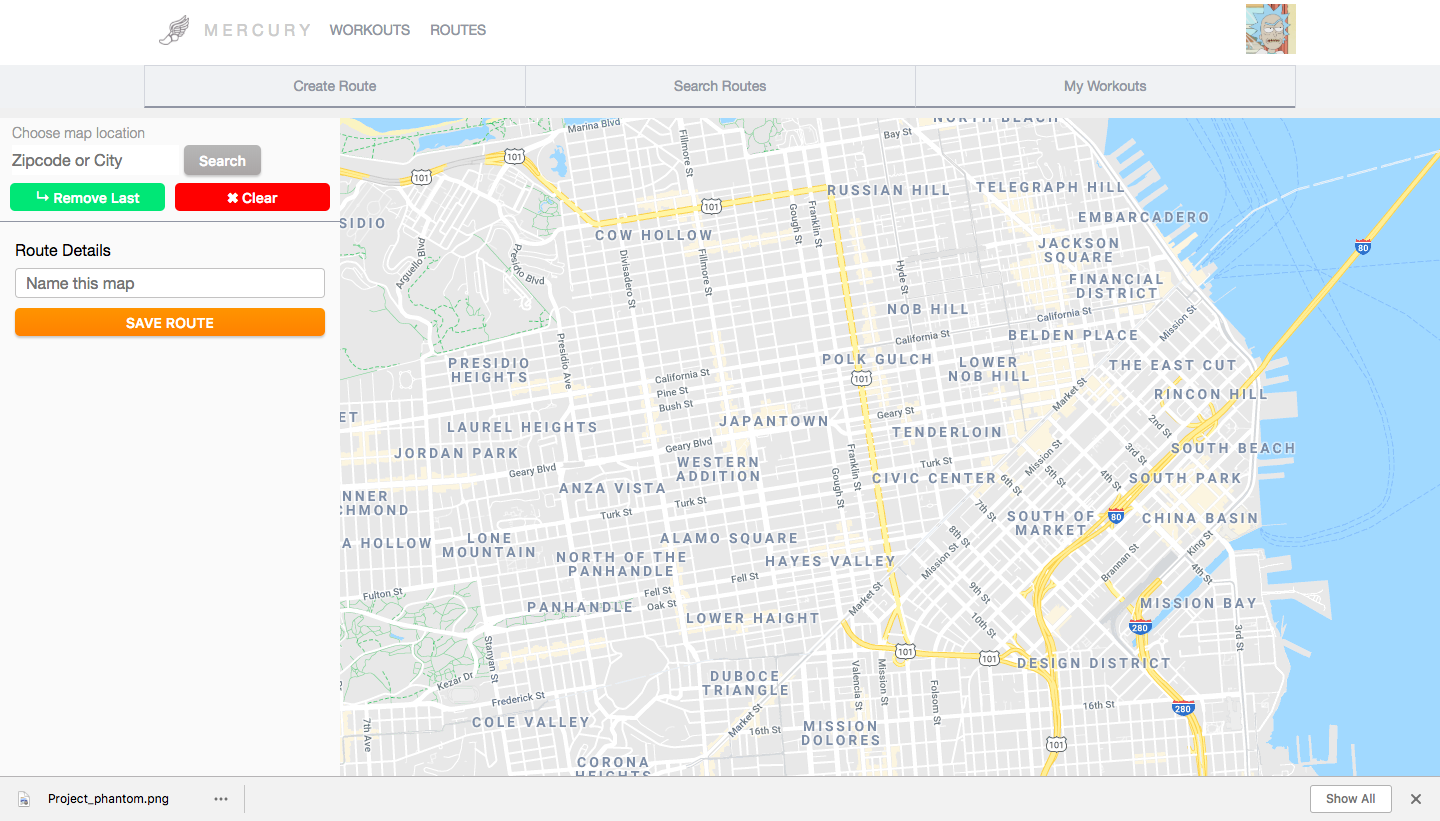Image resolution: width=1440 pixels, height=821 pixels.
Task: Click the PANHANDLE map label
Action: 580,607
